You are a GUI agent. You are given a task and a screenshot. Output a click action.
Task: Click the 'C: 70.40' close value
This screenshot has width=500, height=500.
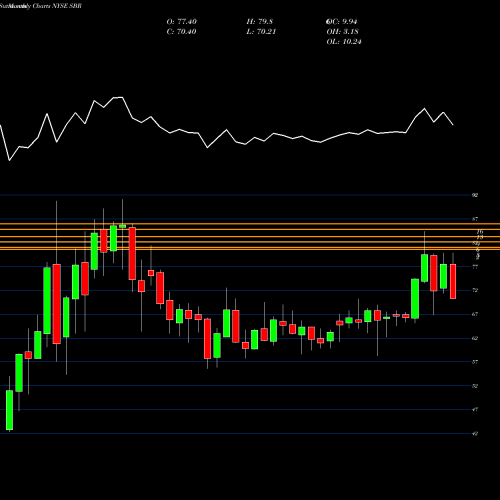click(x=181, y=32)
